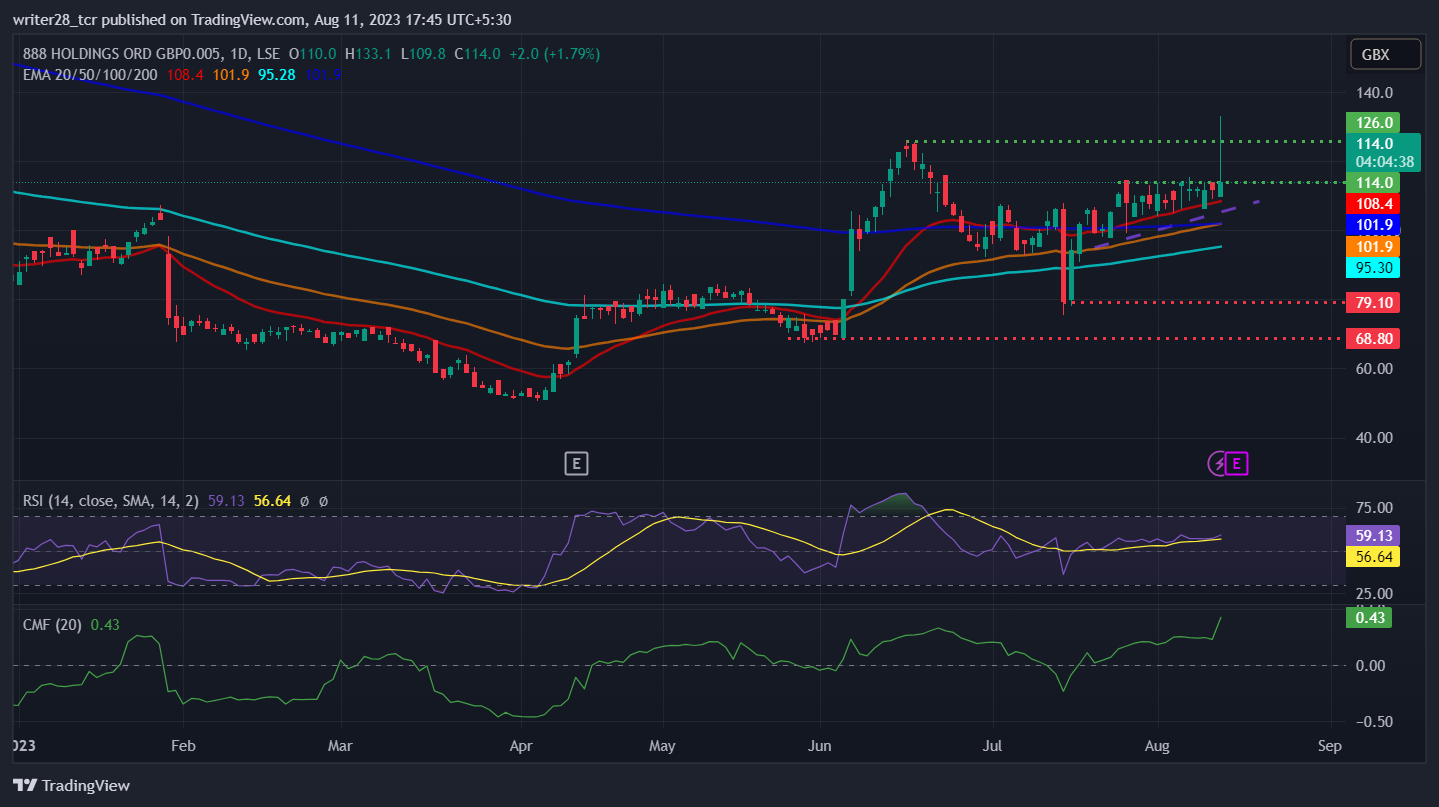Click the 75.00 RSI axis value
The image size is (1439, 807).
pyautogui.click(x=1375, y=508)
